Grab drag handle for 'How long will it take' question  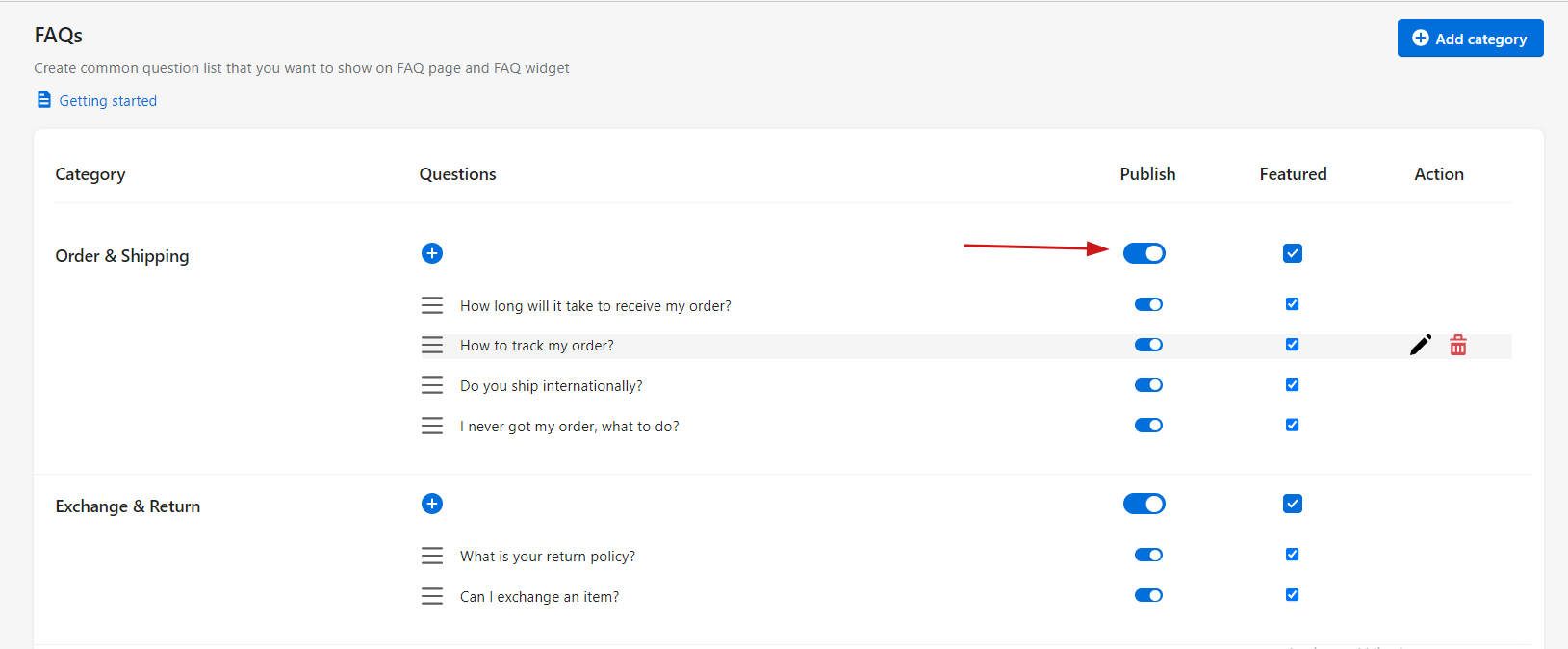click(432, 305)
